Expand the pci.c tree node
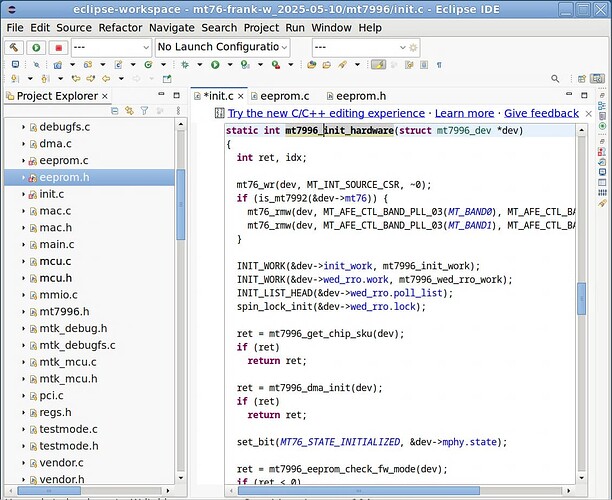Viewport: 612px width, 500px height. 23,396
